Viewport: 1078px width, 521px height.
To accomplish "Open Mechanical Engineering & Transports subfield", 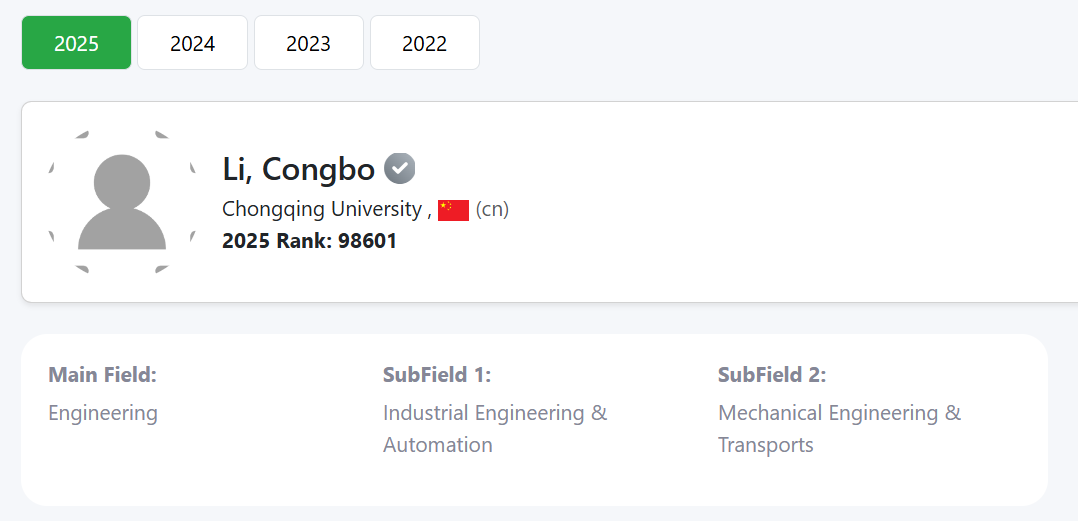I will tap(839, 428).
